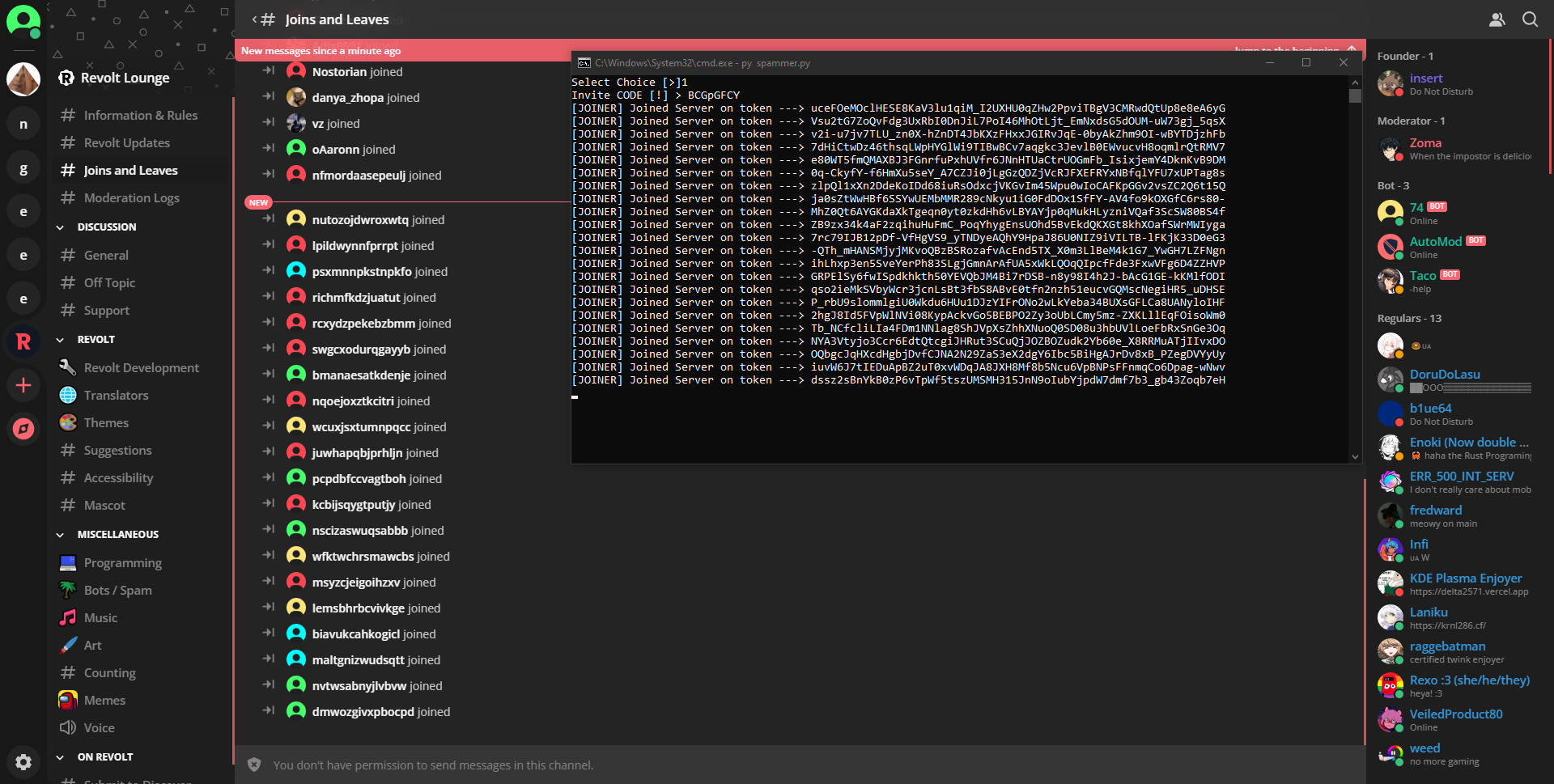This screenshot has width=1554, height=784.
Task: Open the discover compass icon
Action: (23, 429)
